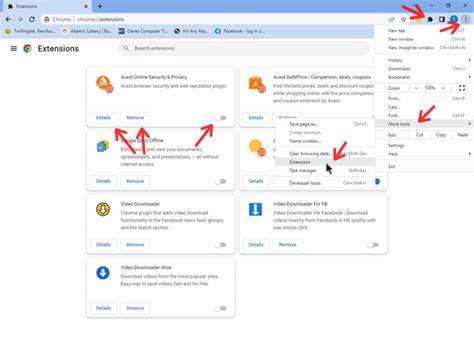Enable the Video Downloader For FB switch
Image resolution: width=474 pixels, height=363 pixels.
click(373, 245)
